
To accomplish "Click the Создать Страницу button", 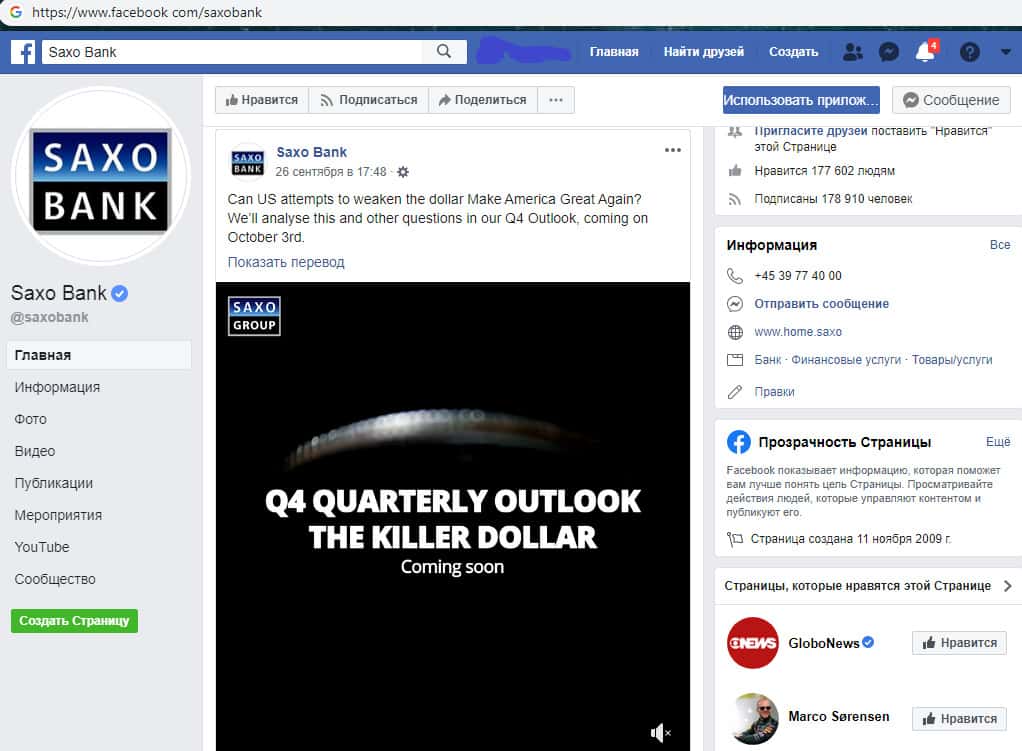I will 74,621.
